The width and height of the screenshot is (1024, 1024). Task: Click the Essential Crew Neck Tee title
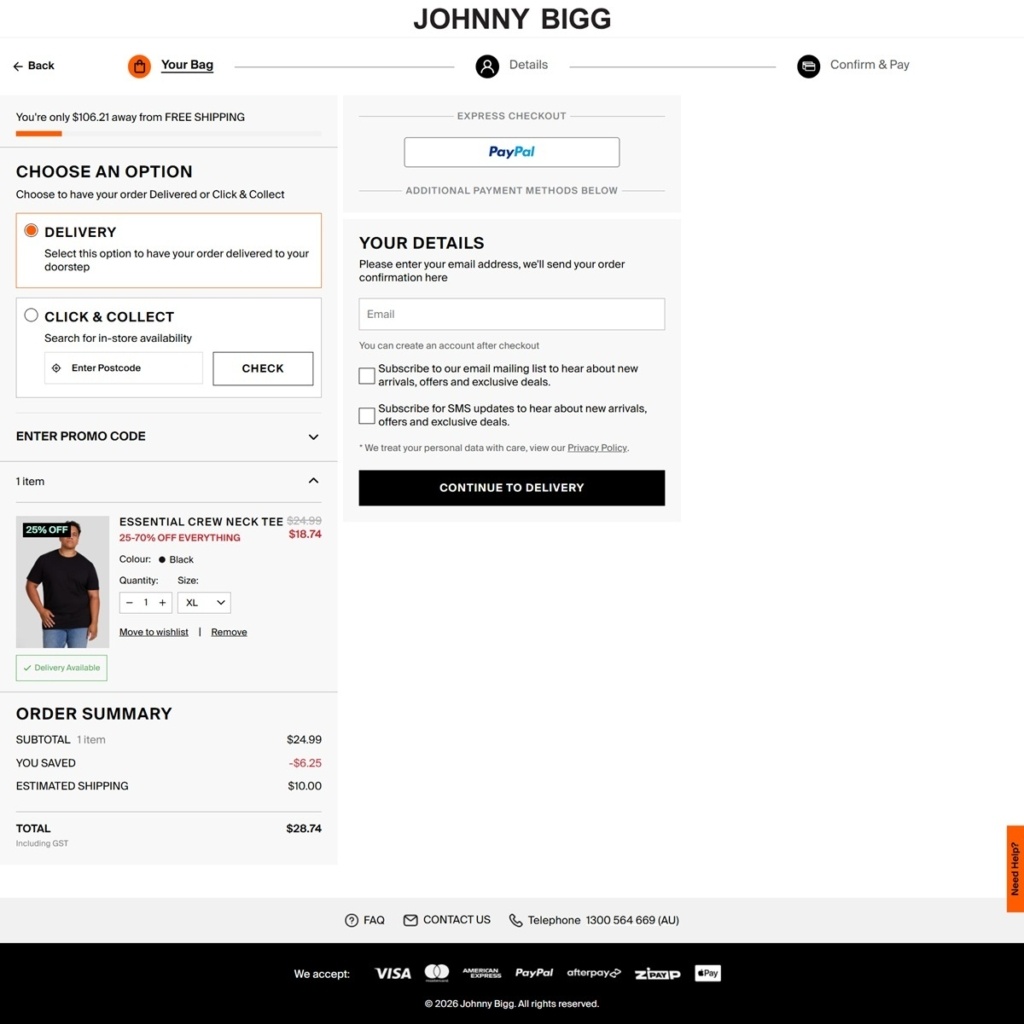click(200, 522)
